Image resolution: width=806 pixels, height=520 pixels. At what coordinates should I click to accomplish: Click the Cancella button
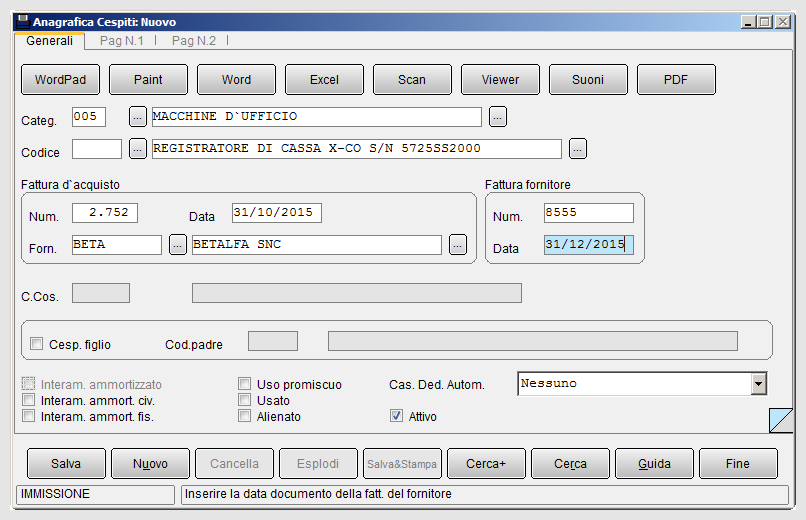pyautogui.click(x=234, y=463)
